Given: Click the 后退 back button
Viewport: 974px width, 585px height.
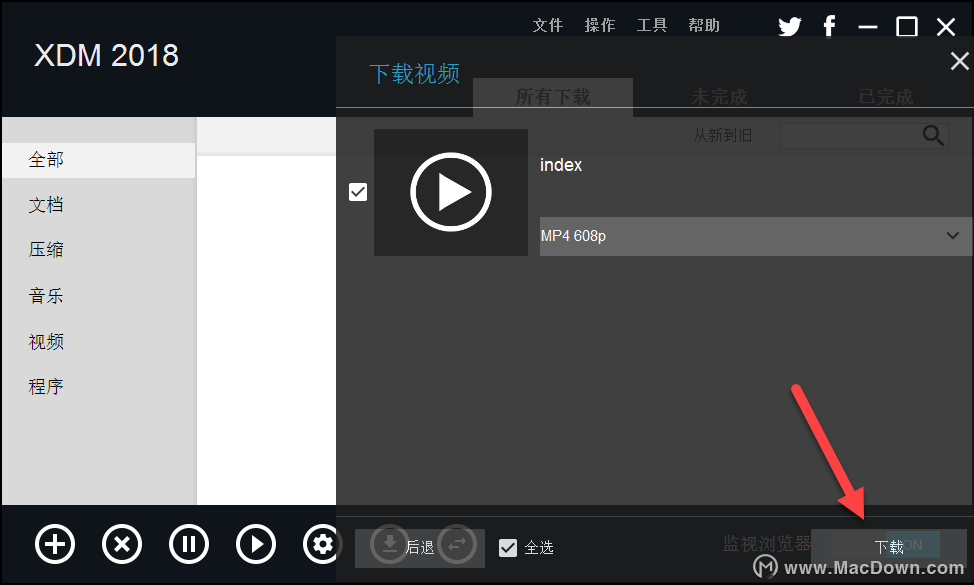Looking at the screenshot, I should click(420, 548).
